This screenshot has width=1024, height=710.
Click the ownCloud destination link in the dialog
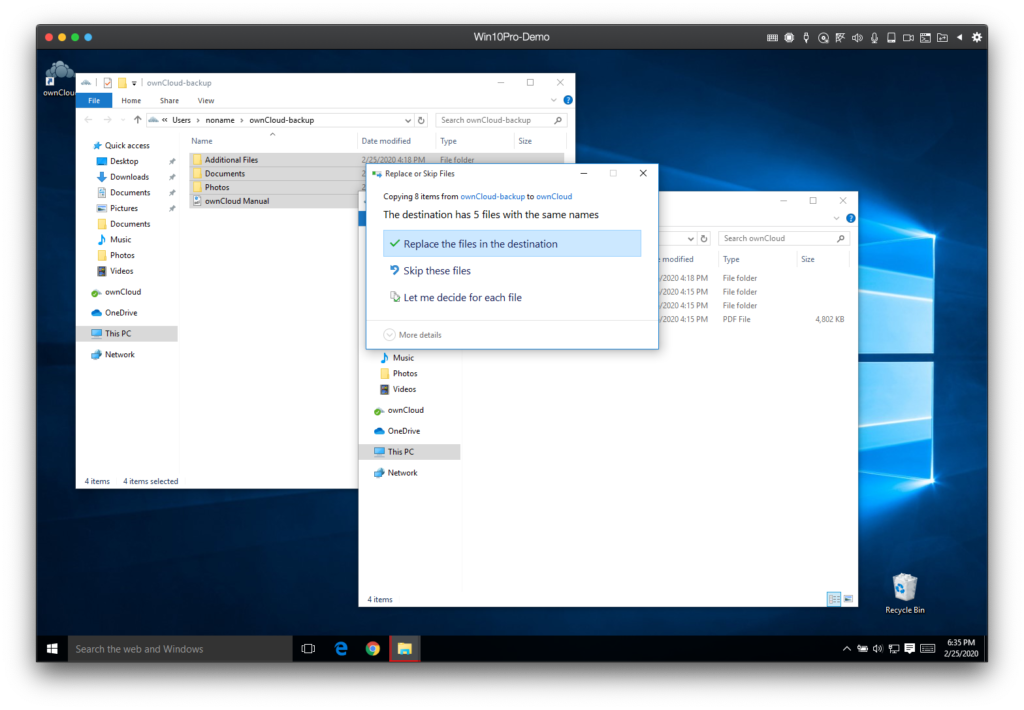tap(554, 197)
